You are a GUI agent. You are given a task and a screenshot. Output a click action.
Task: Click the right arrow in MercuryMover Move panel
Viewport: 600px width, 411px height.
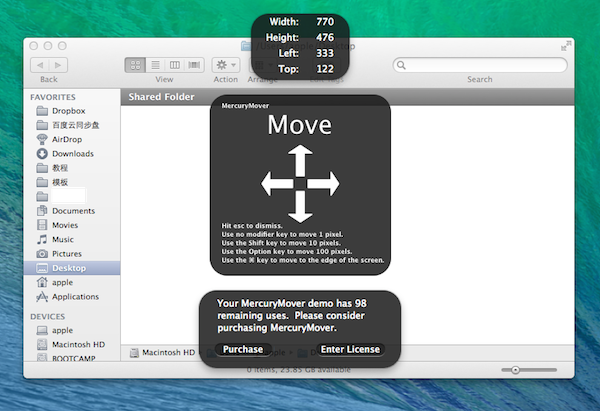tap(323, 184)
